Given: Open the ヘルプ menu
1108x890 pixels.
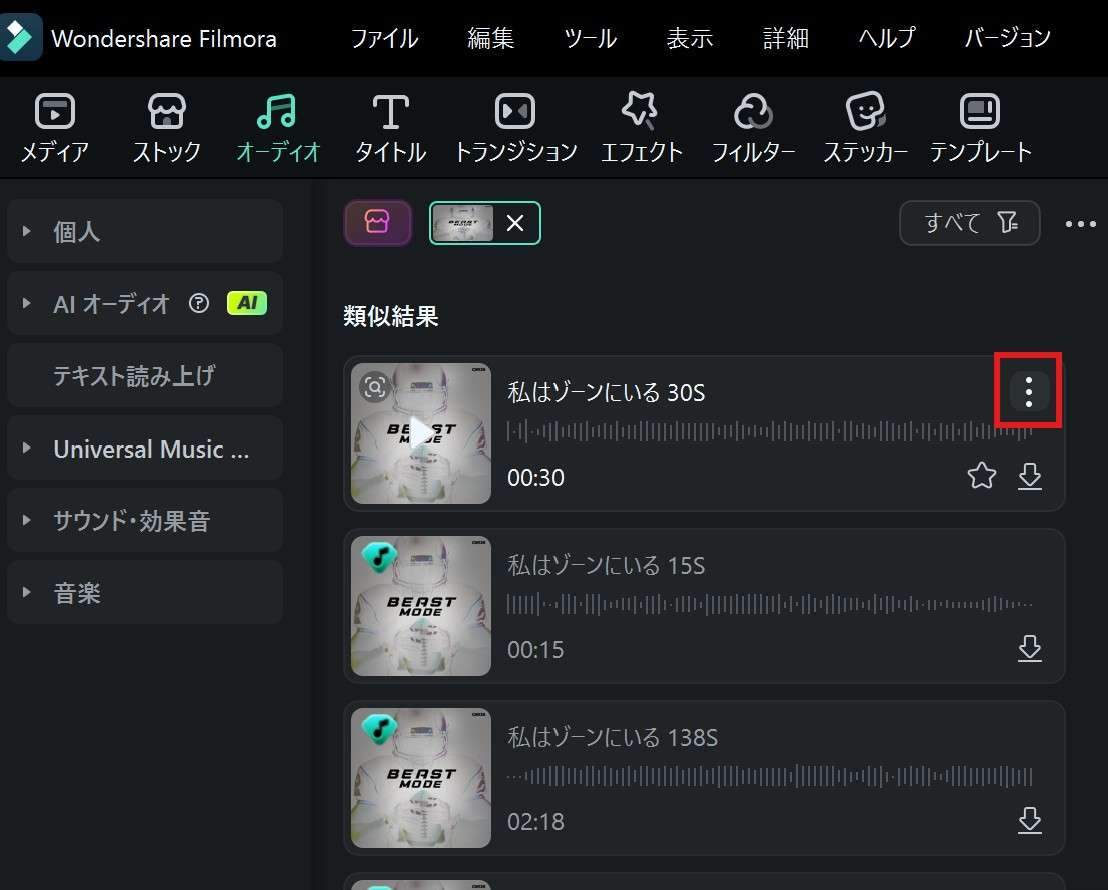Looking at the screenshot, I should tap(887, 38).
